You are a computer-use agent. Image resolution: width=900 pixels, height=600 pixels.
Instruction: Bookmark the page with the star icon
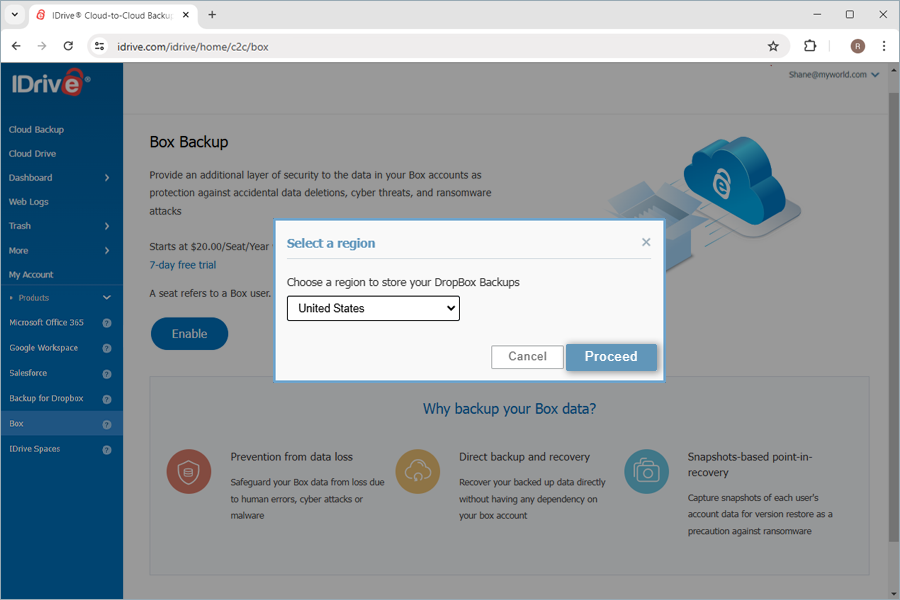coord(773,46)
